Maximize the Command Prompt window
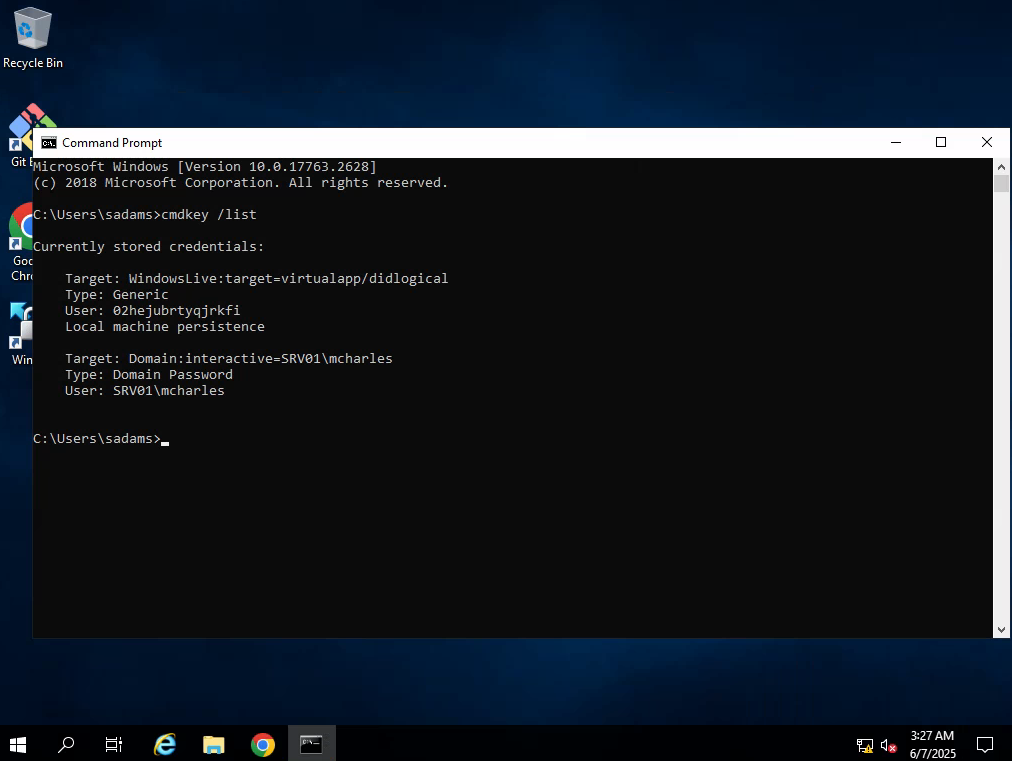The height and width of the screenshot is (761, 1012). pos(940,142)
